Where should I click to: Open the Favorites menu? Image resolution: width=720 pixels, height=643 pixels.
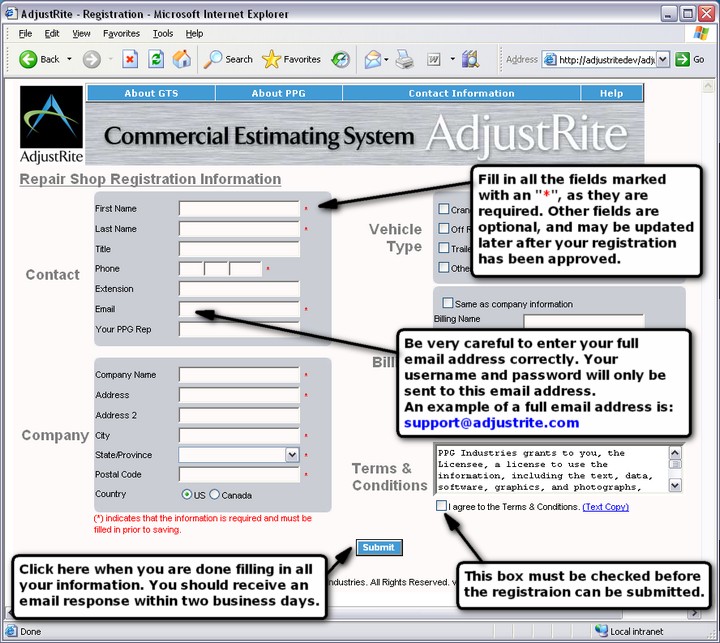[121, 34]
